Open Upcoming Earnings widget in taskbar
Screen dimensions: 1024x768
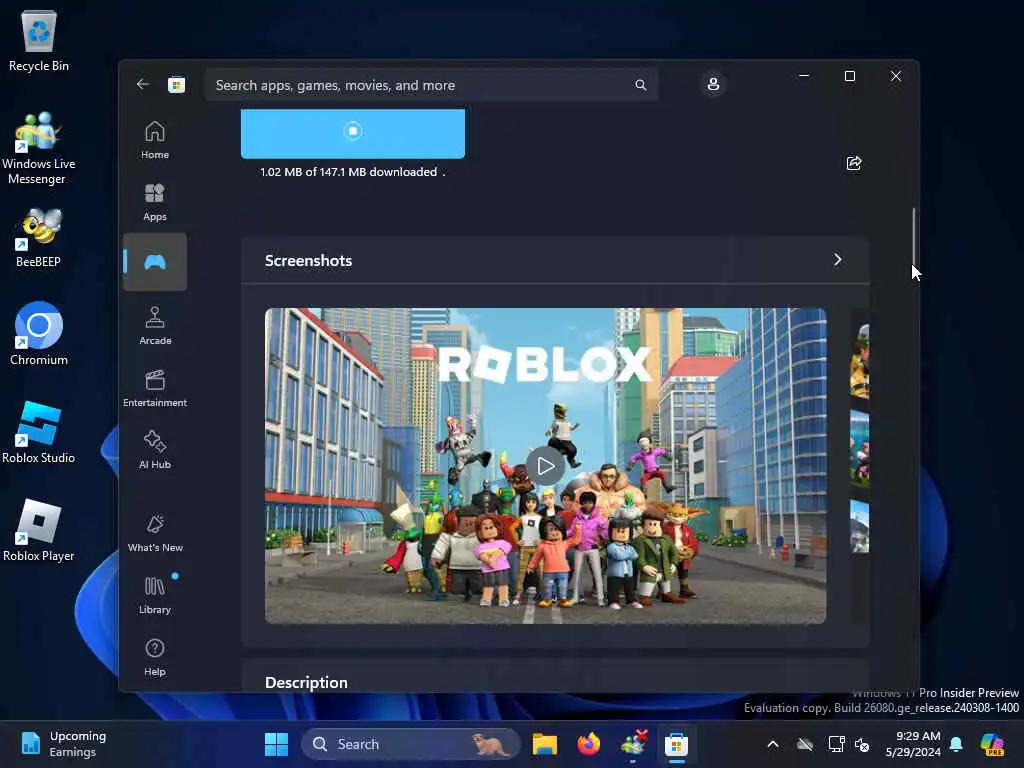63,744
